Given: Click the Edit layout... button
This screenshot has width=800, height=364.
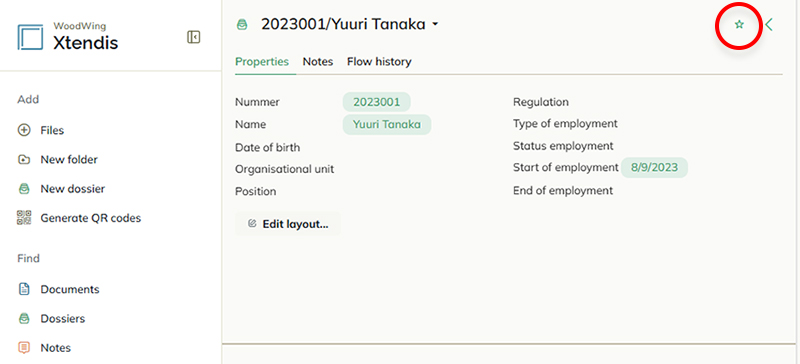Looking at the screenshot, I should tap(288, 224).
